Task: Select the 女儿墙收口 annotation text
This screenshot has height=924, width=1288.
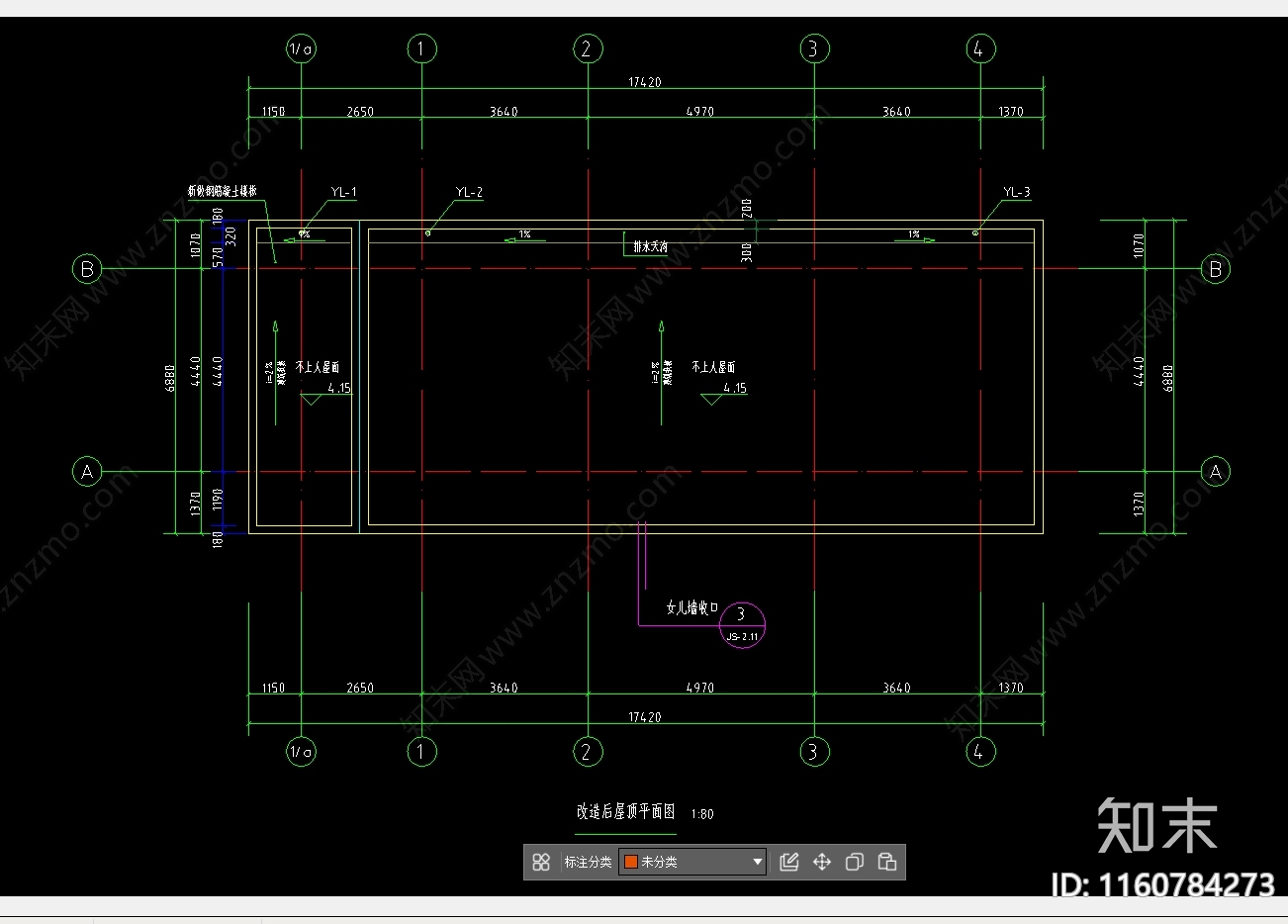Action: 692,607
